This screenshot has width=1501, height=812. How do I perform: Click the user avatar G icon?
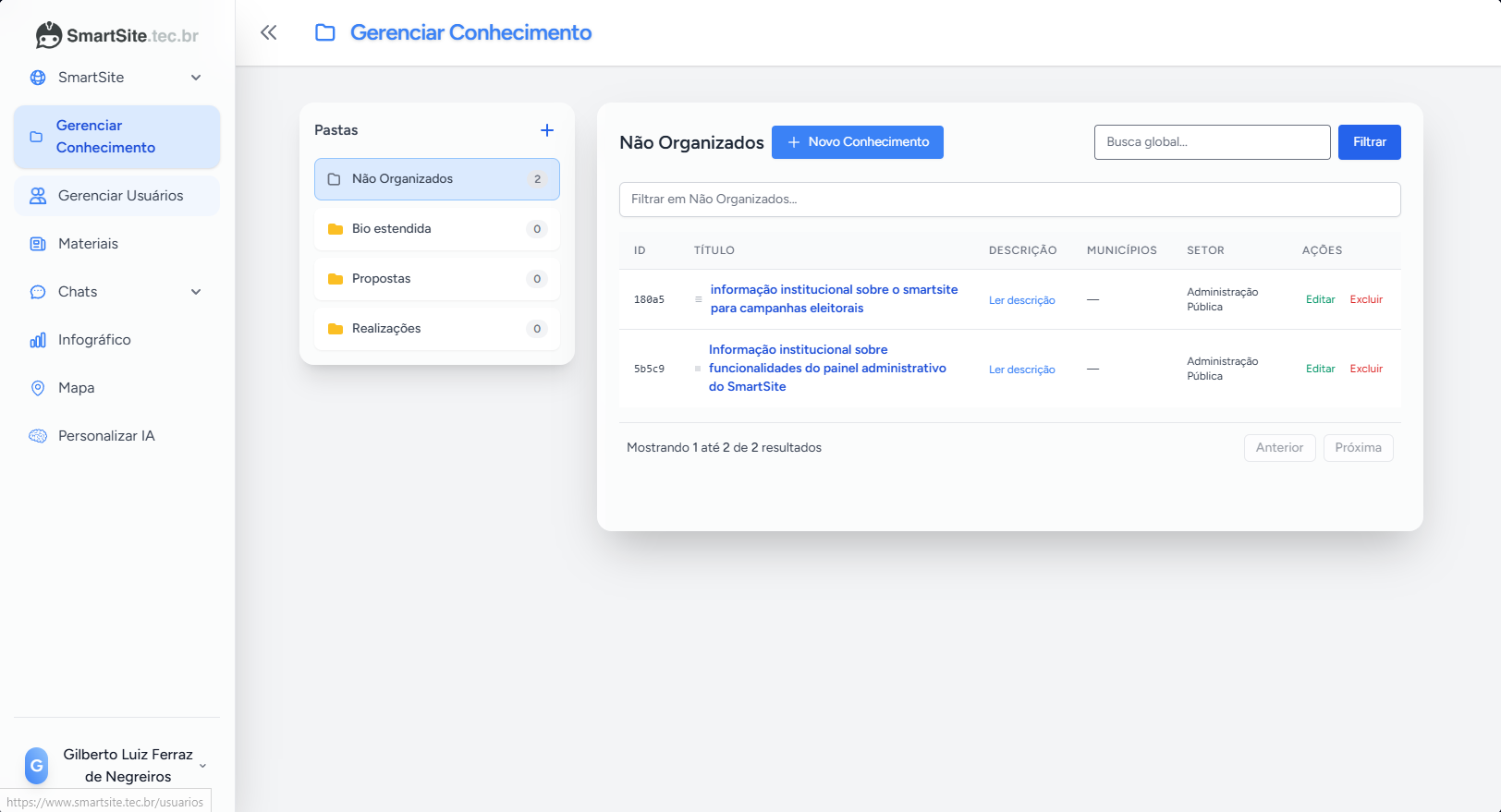[36, 766]
